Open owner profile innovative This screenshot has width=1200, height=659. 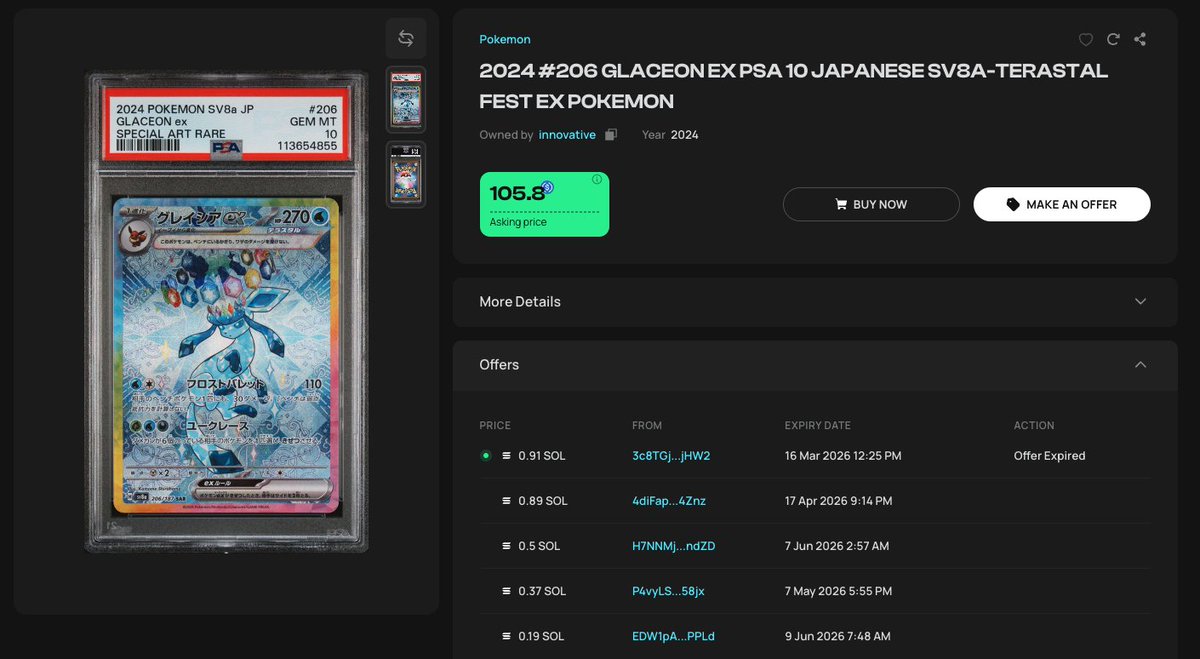[567, 135]
